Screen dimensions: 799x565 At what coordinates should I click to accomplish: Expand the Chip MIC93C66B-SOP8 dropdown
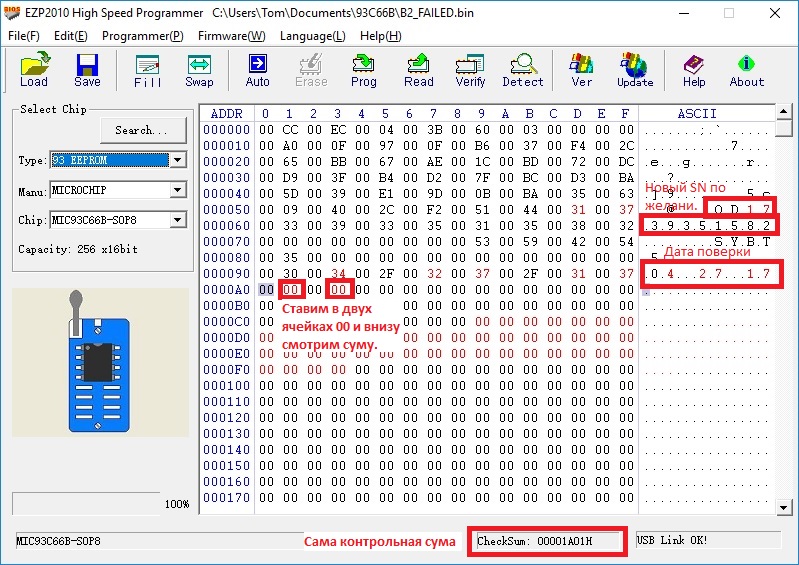coord(177,220)
